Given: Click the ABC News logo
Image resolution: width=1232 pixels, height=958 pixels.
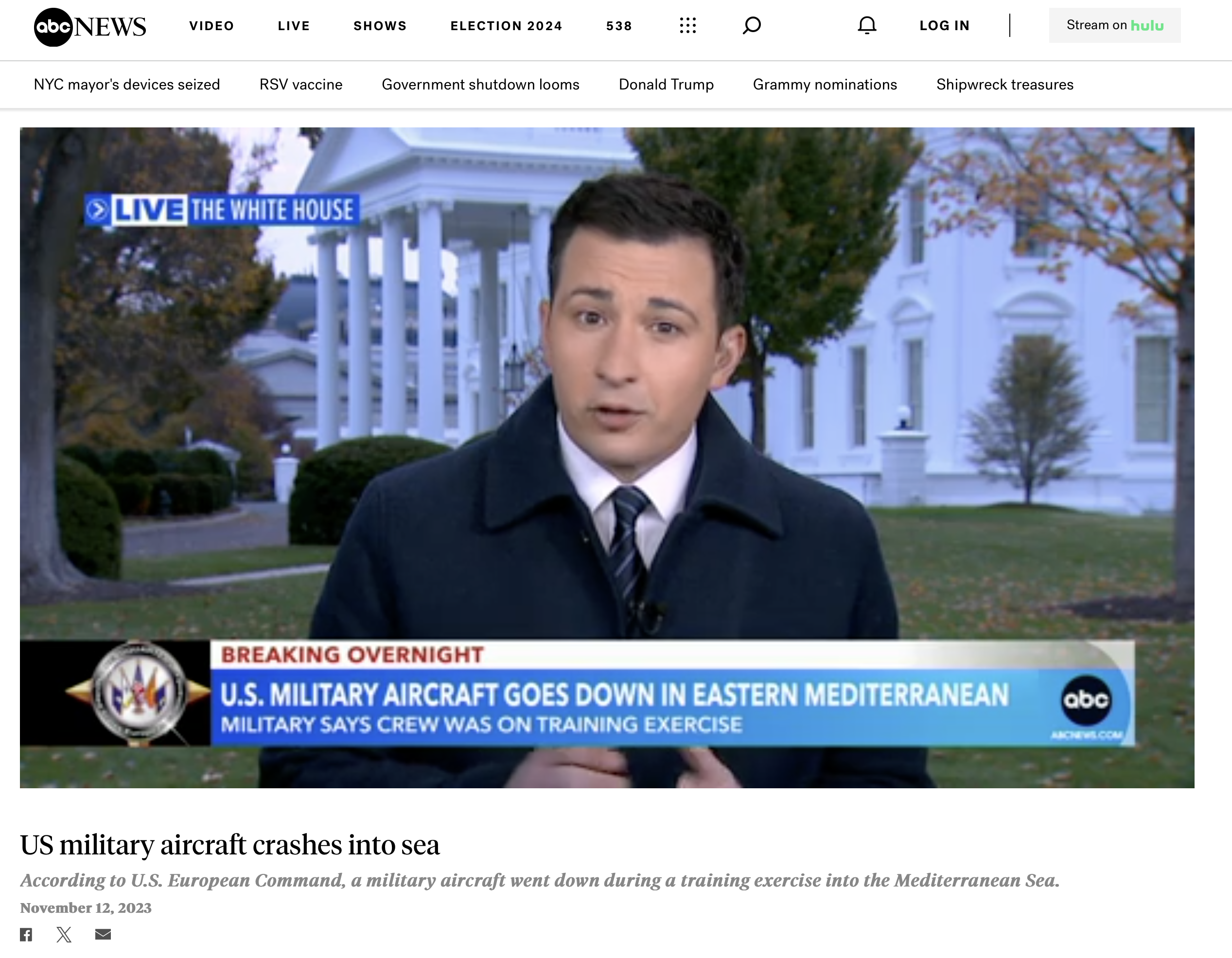Looking at the screenshot, I should click(89, 27).
